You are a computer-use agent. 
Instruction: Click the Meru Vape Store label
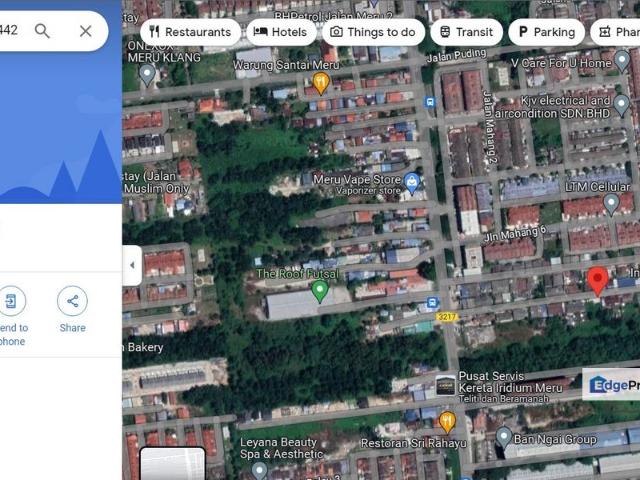coord(357,180)
